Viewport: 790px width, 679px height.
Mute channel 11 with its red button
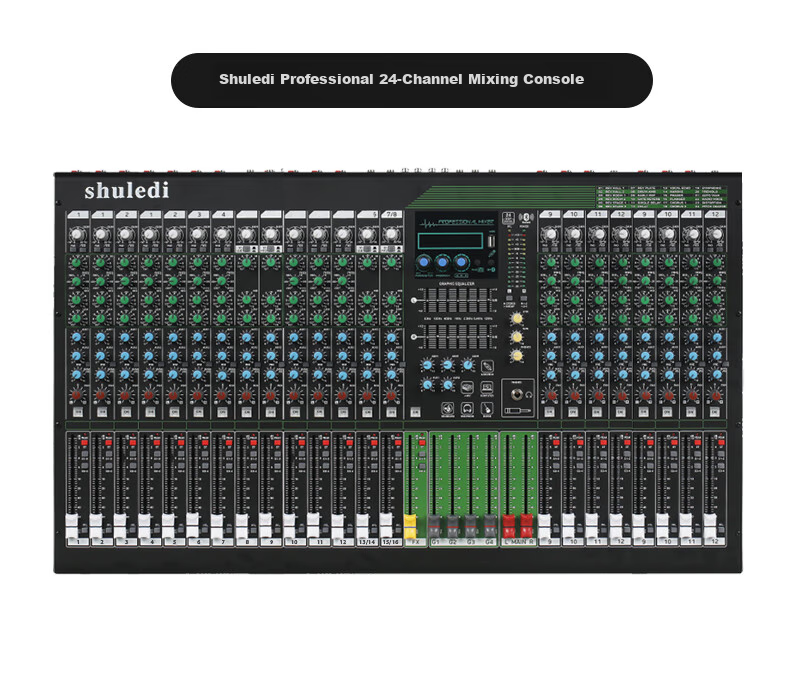pos(326,443)
